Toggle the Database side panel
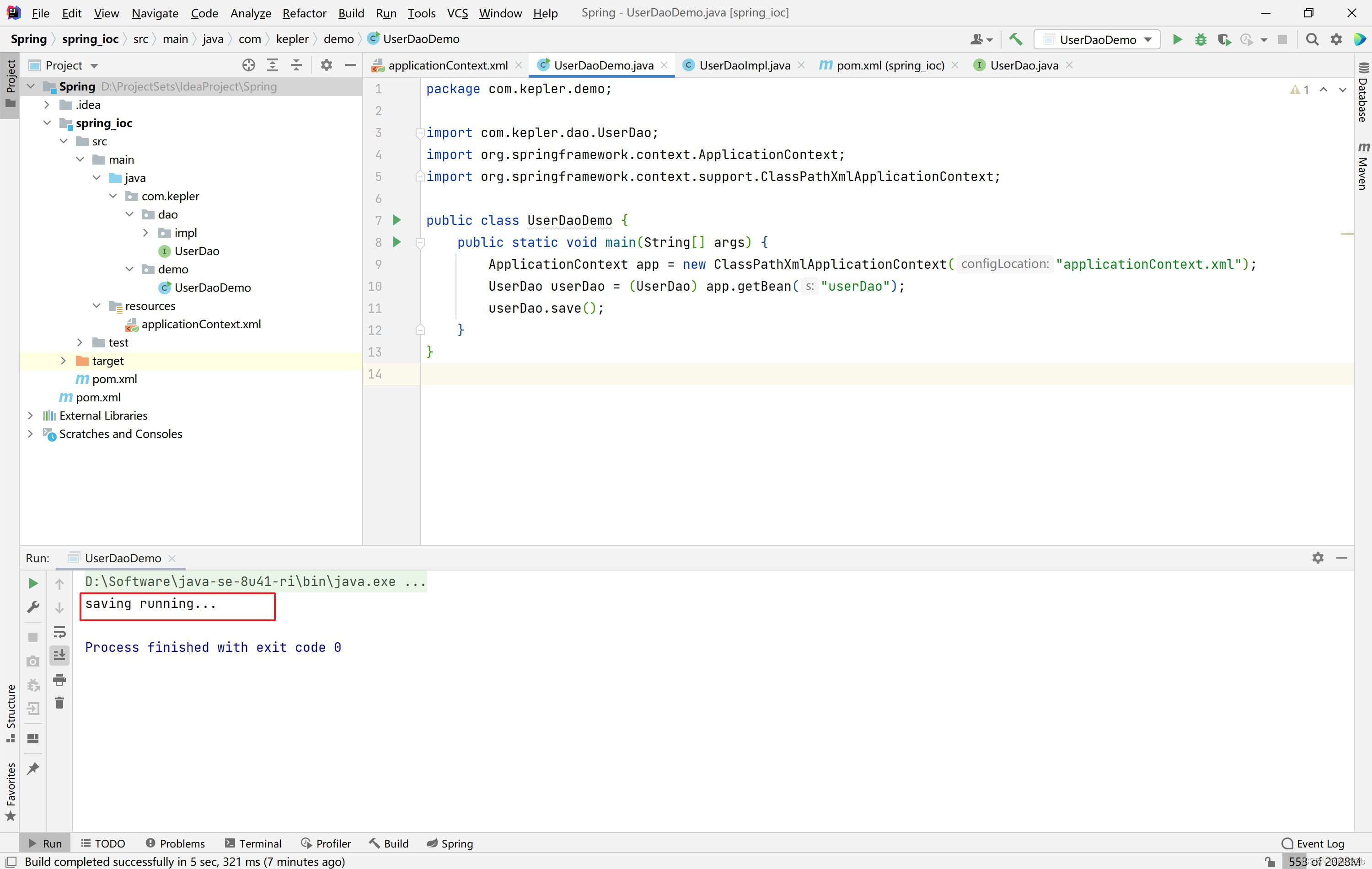Viewport: 1372px width, 869px height. tap(1363, 92)
